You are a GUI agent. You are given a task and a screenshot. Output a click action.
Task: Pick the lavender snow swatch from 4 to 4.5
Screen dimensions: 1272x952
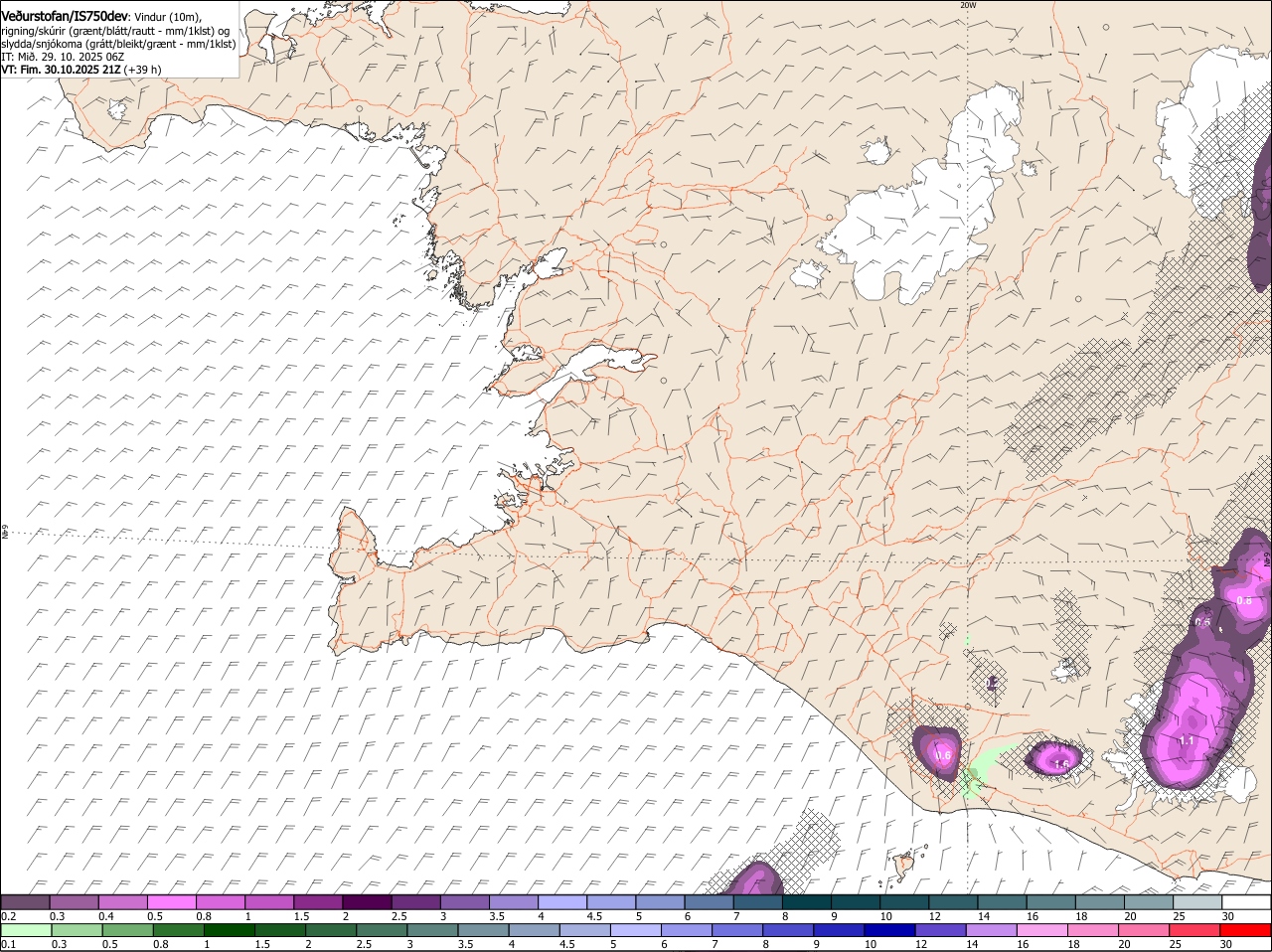563,901
